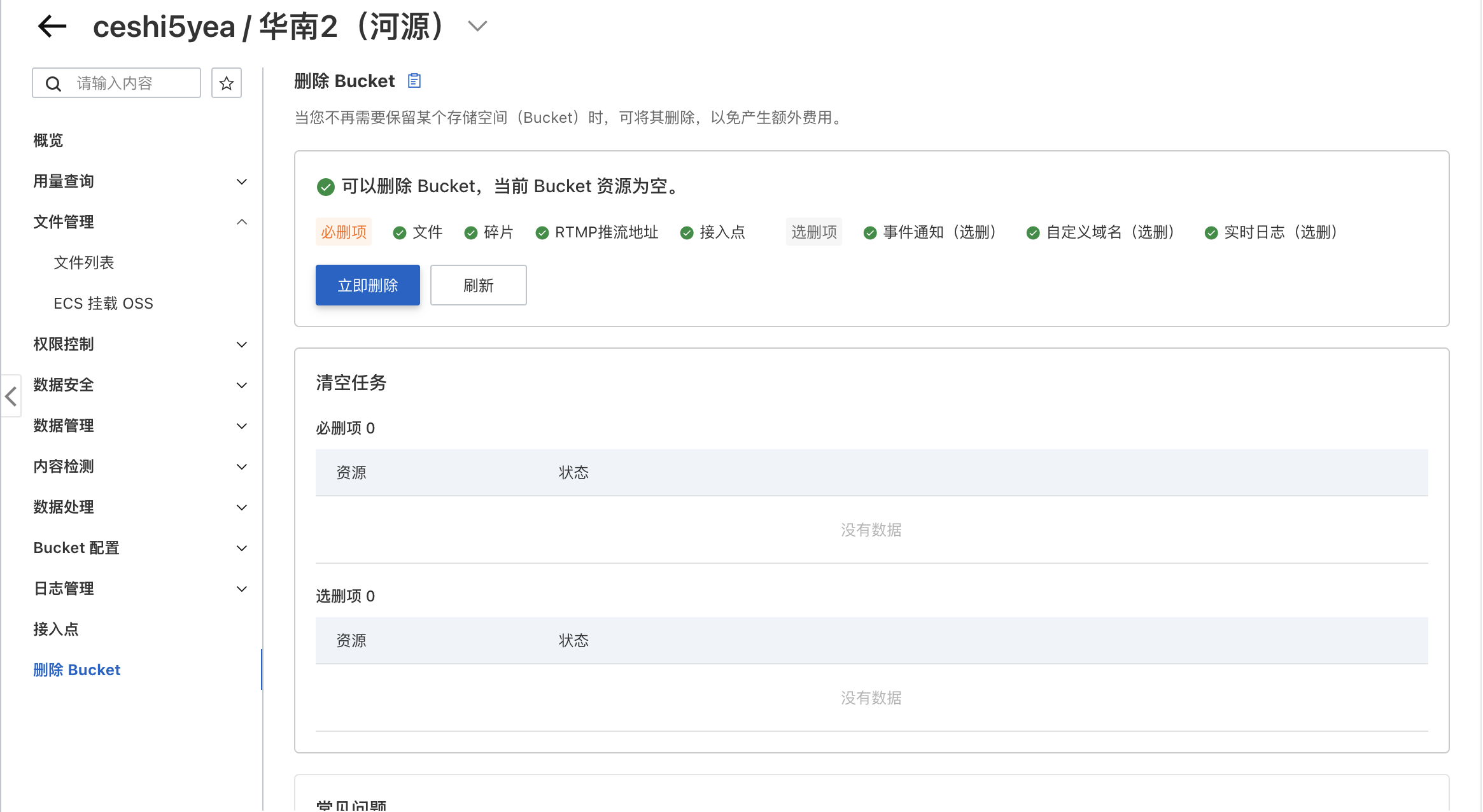The width and height of the screenshot is (1483, 812).
Task: Click the favorites star icon
Action: tap(226, 83)
